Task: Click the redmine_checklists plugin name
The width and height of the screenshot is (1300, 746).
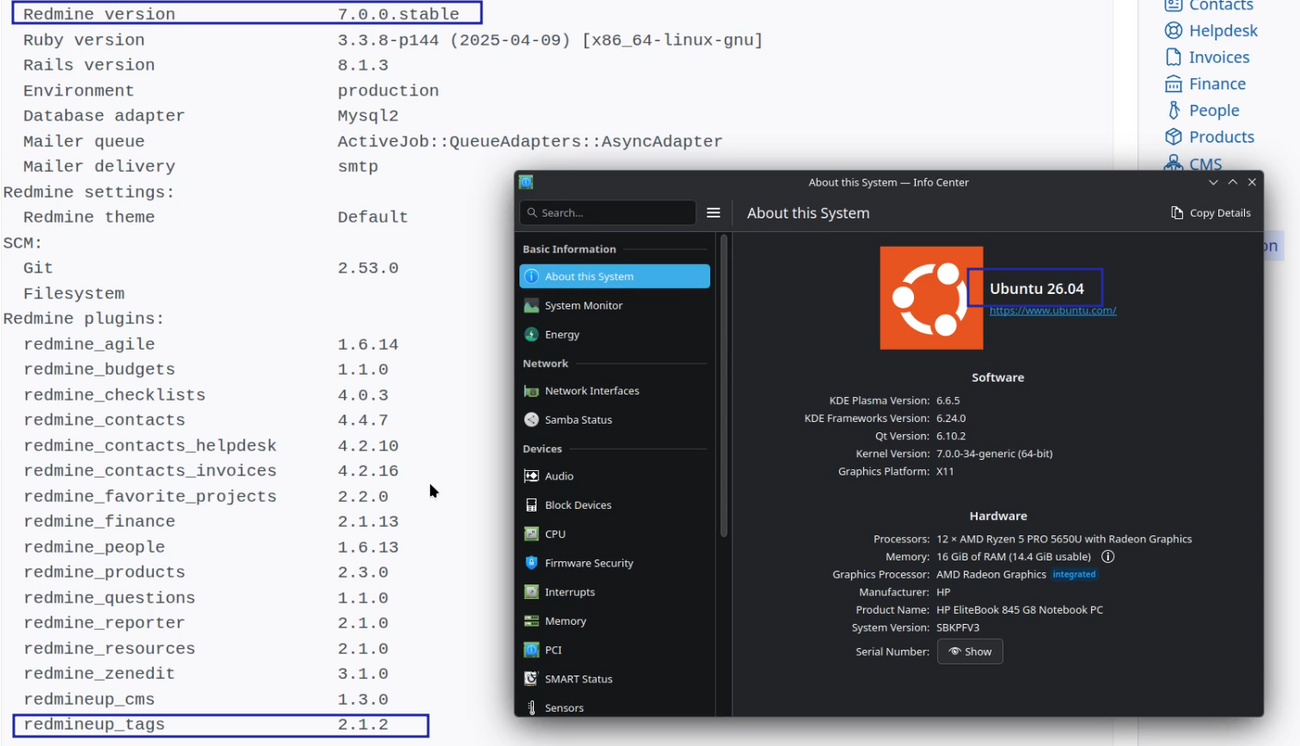Action: tap(114, 395)
